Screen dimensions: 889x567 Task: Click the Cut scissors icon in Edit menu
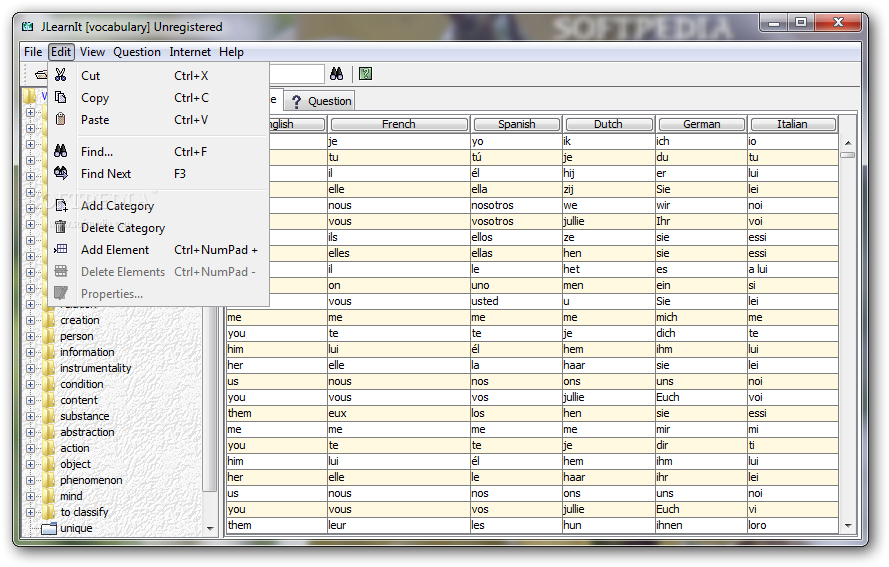61,75
